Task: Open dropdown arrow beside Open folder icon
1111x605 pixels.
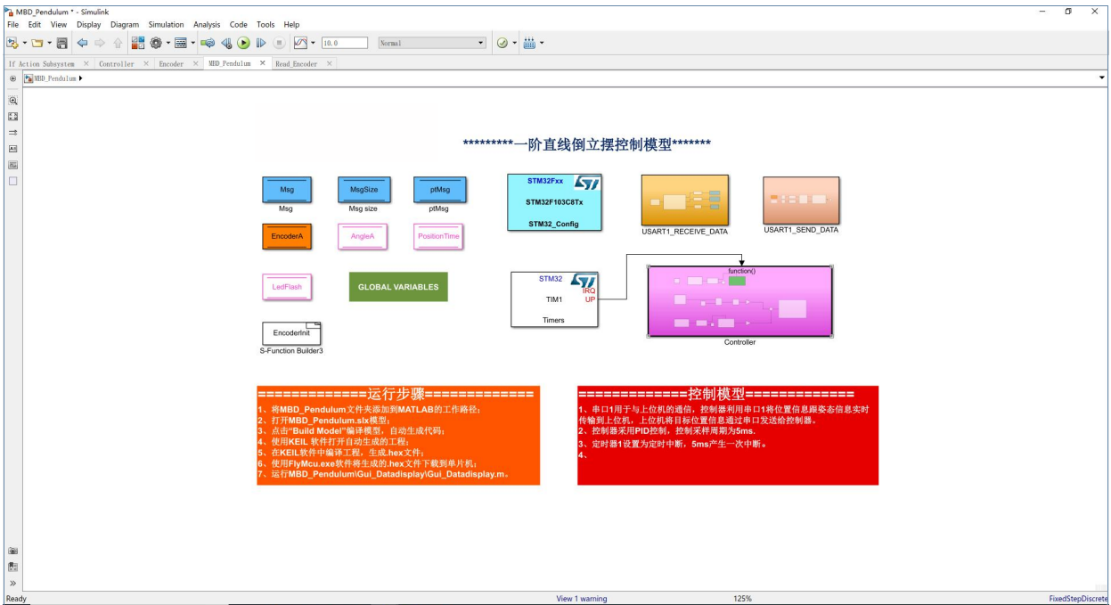Action: [49, 43]
